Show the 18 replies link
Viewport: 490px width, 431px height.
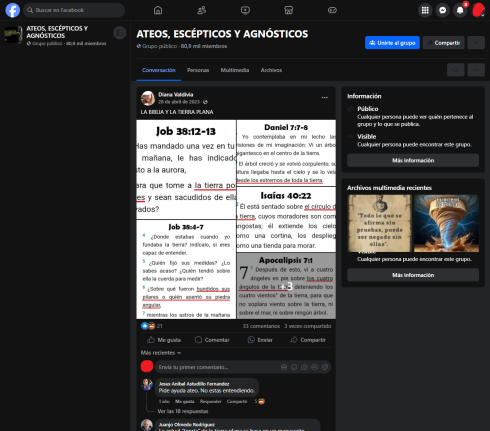click(x=183, y=411)
